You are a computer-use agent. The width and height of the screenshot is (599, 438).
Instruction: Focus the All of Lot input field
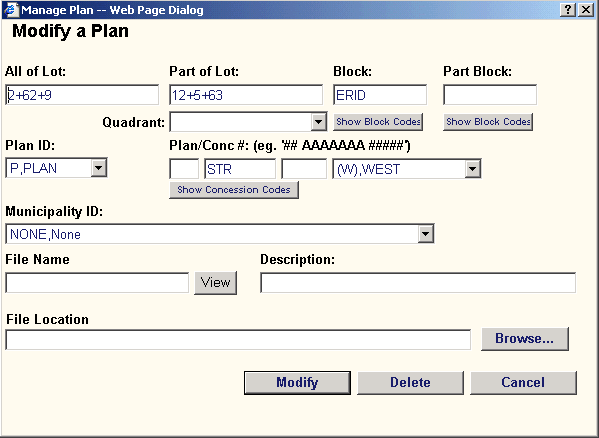(82, 95)
